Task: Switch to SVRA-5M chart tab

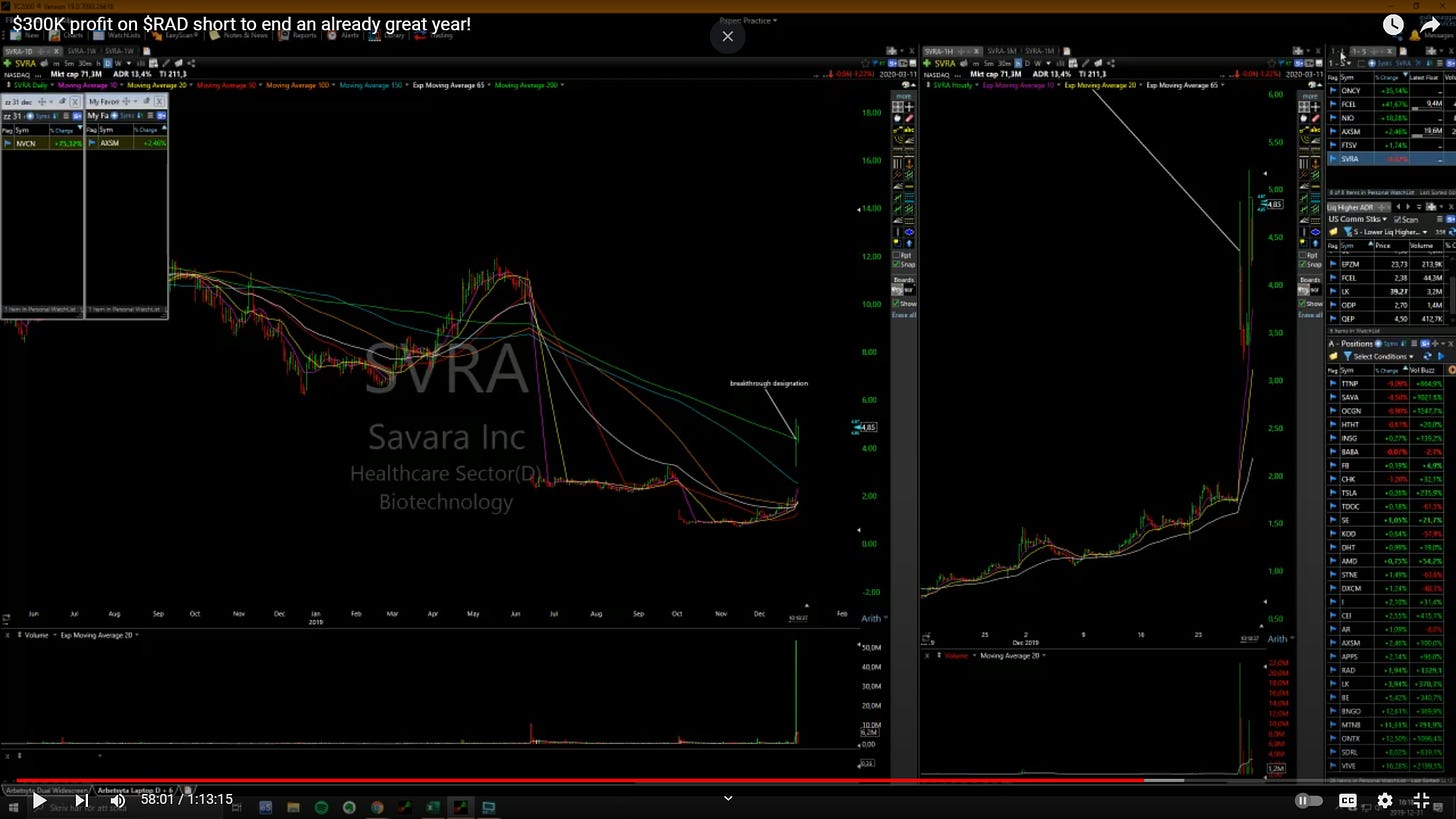Action: point(1001,51)
